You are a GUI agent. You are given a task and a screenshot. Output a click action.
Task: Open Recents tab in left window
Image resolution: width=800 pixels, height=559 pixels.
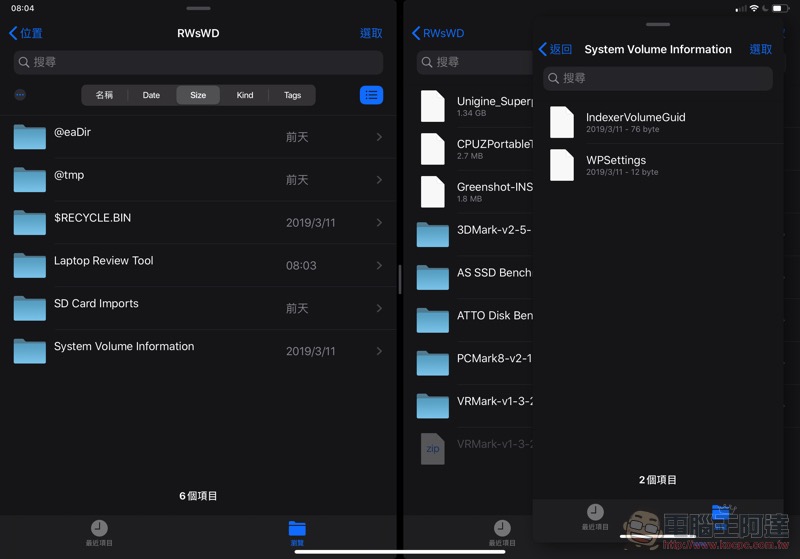(99, 533)
